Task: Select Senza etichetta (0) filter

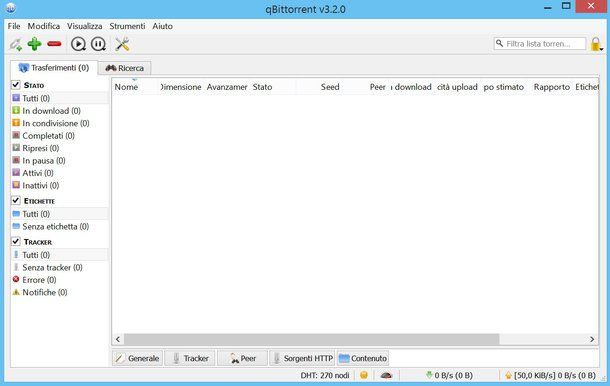Action: pyautogui.click(x=60, y=226)
